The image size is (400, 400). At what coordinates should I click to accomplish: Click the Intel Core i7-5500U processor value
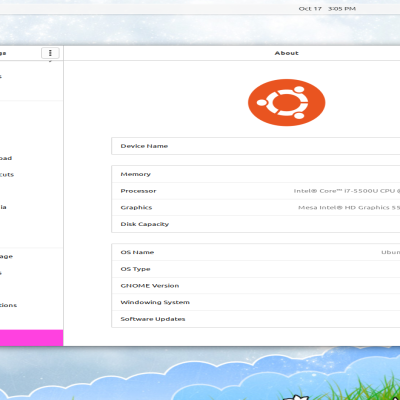point(347,191)
